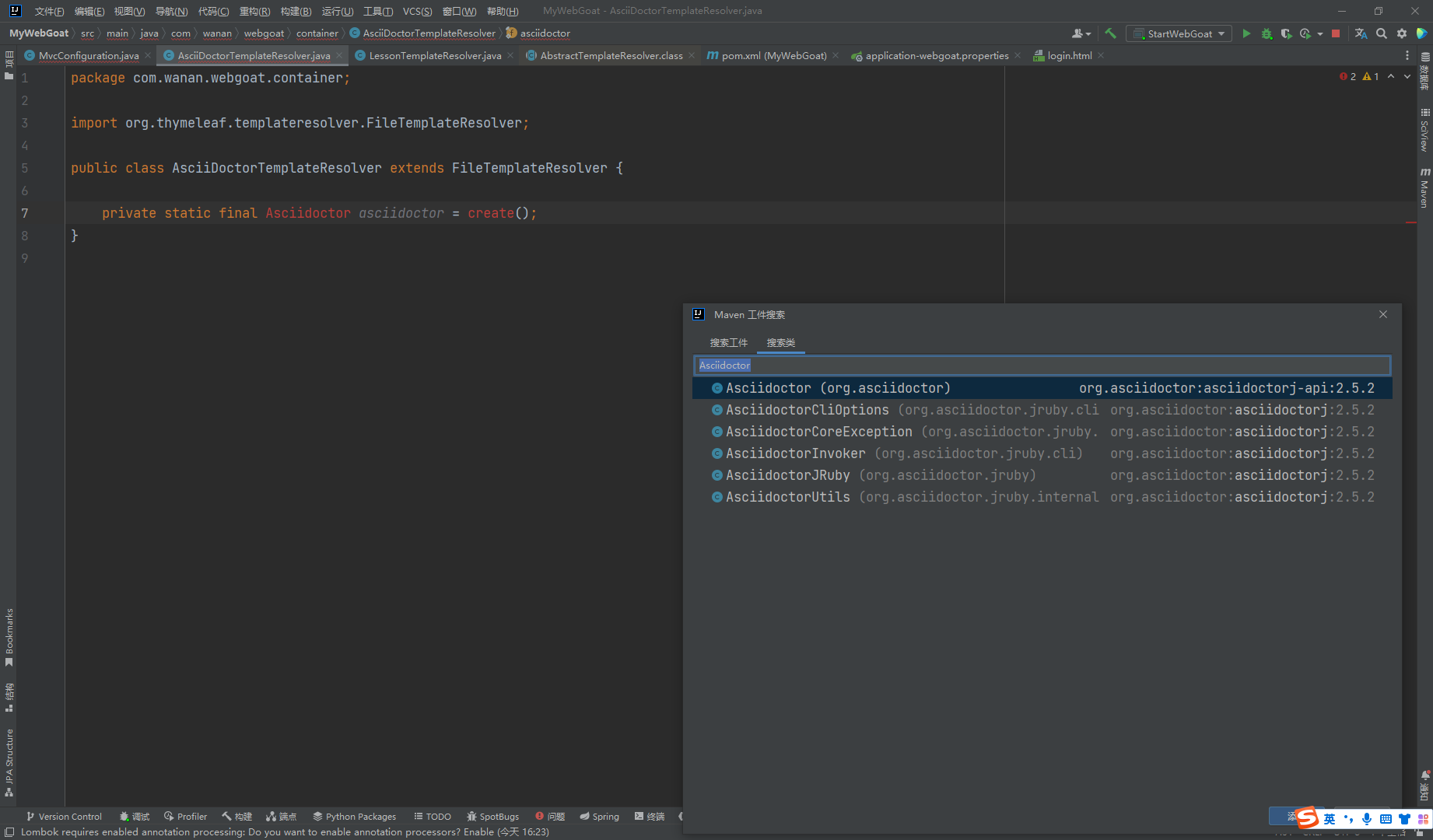Open Bookmarks tool window on left strip
1433x840 pixels.
click(x=9, y=638)
